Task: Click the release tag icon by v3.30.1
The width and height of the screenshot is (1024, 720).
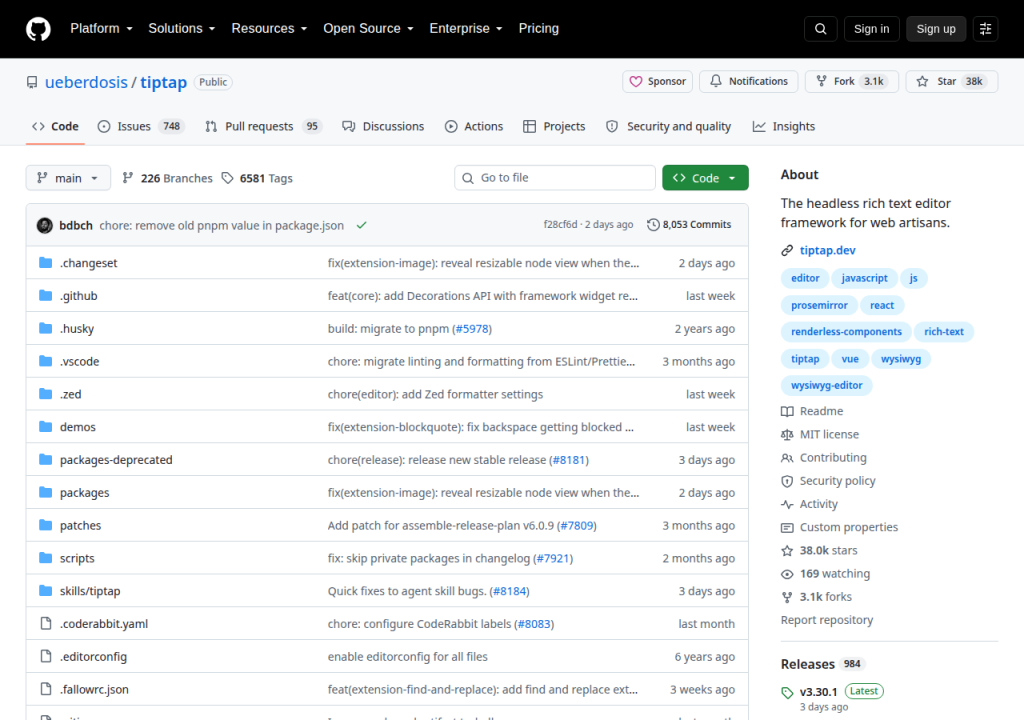Action: coord(787,693)
